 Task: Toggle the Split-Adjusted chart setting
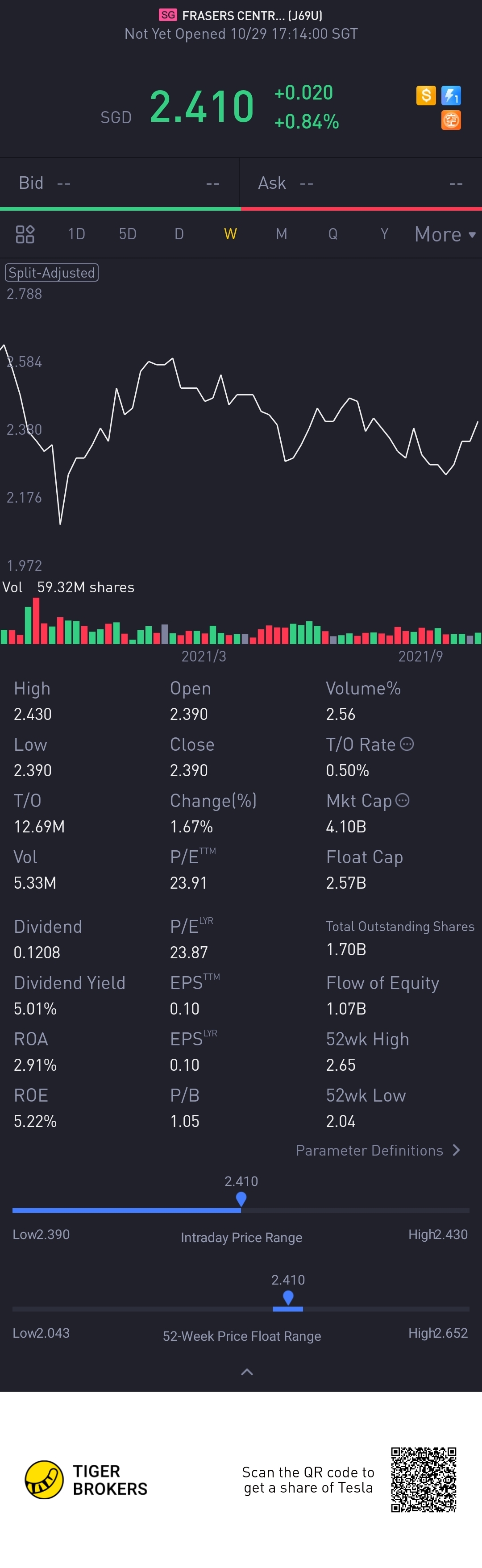[52, 273]
